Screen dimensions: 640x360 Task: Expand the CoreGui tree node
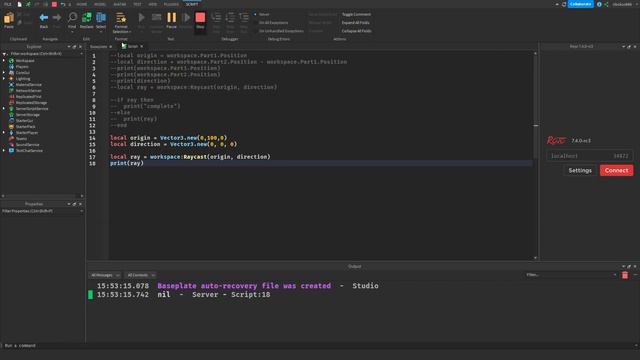tap(4, 73)
